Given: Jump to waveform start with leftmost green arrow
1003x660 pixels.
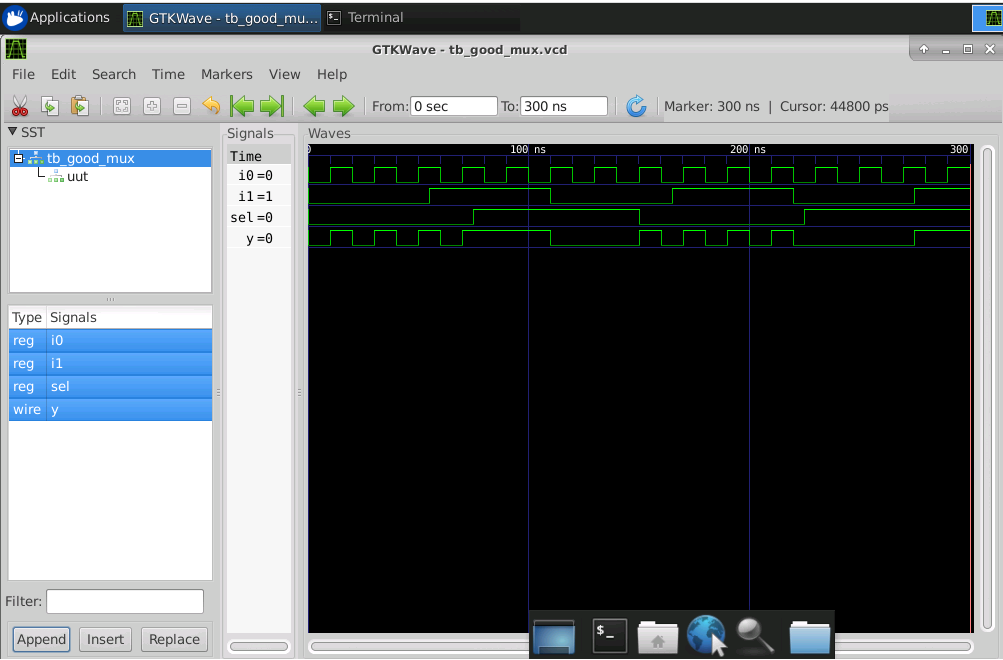Looking at the screenshot, I should [240, 105].
